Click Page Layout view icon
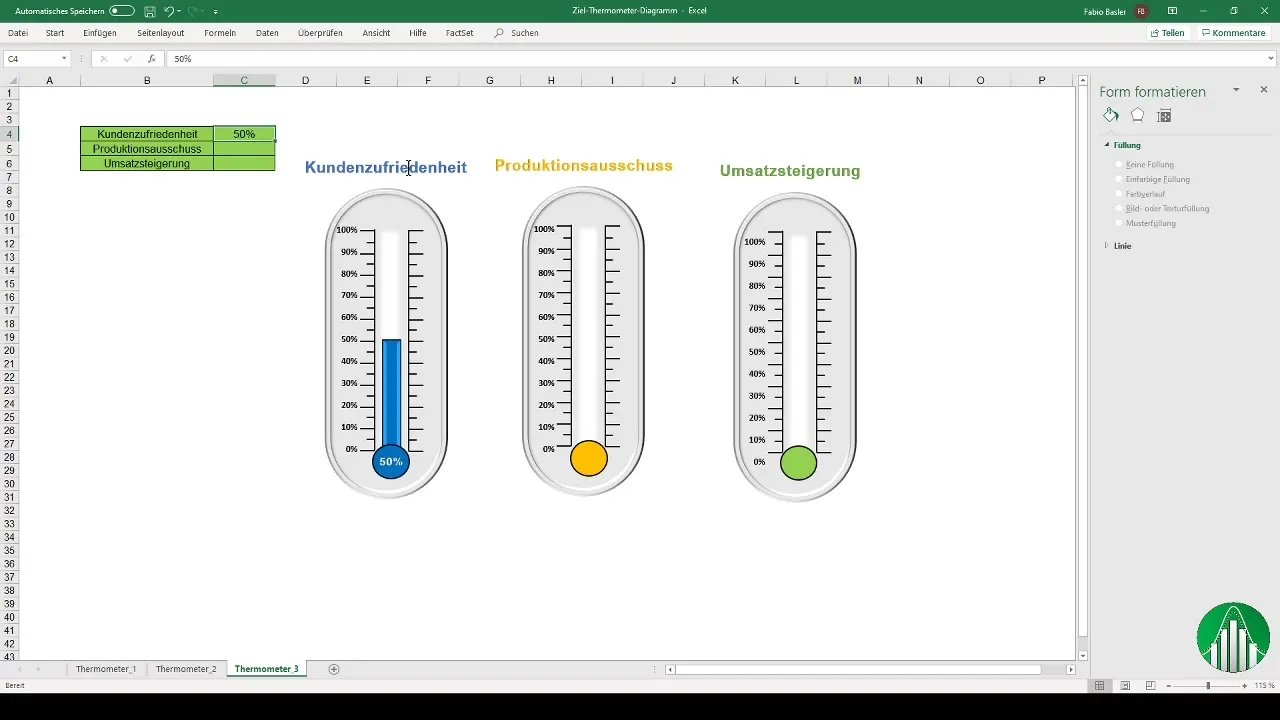 1125,685
